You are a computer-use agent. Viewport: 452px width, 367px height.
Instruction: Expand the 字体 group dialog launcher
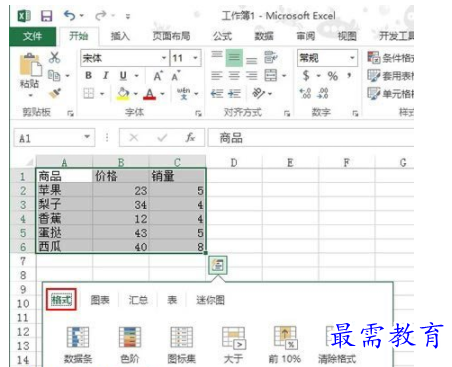pyautogui.click(x=199, y=114)
